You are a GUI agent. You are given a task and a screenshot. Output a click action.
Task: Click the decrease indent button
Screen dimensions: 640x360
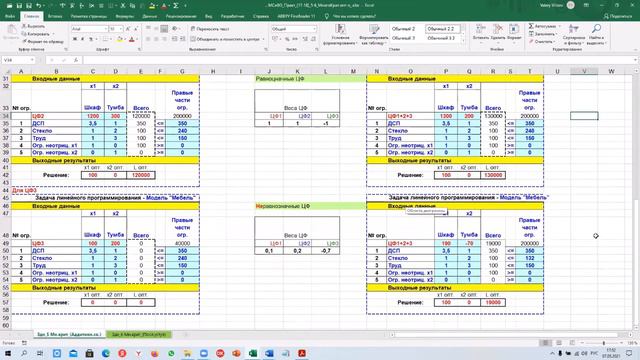[174, 39]
